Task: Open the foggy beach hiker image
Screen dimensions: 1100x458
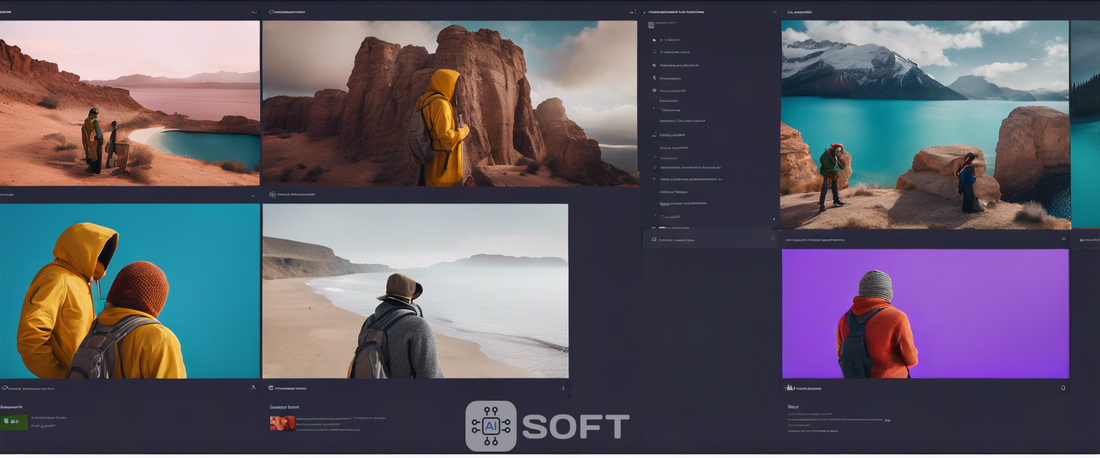Action: [414, 291]
